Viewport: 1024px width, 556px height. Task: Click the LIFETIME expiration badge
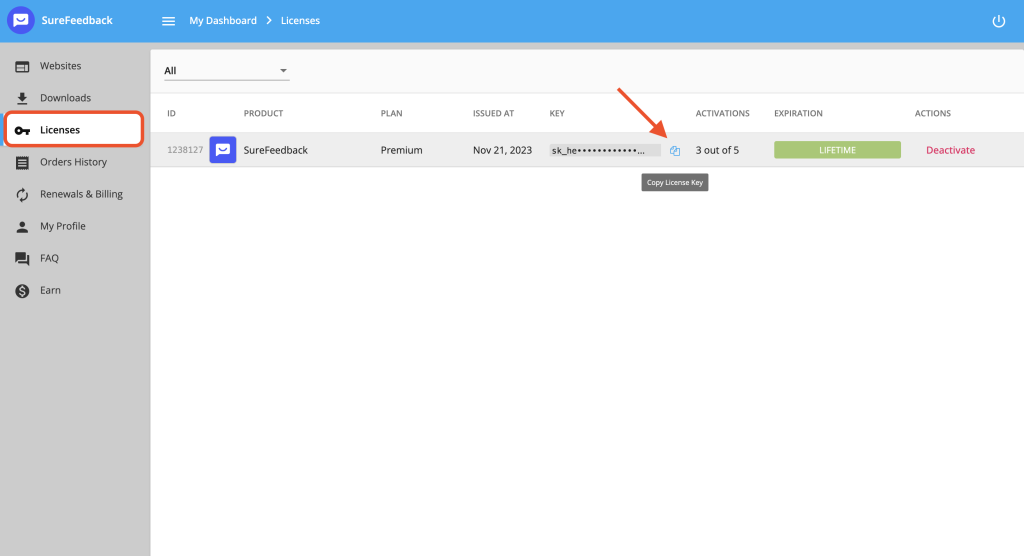837,150
